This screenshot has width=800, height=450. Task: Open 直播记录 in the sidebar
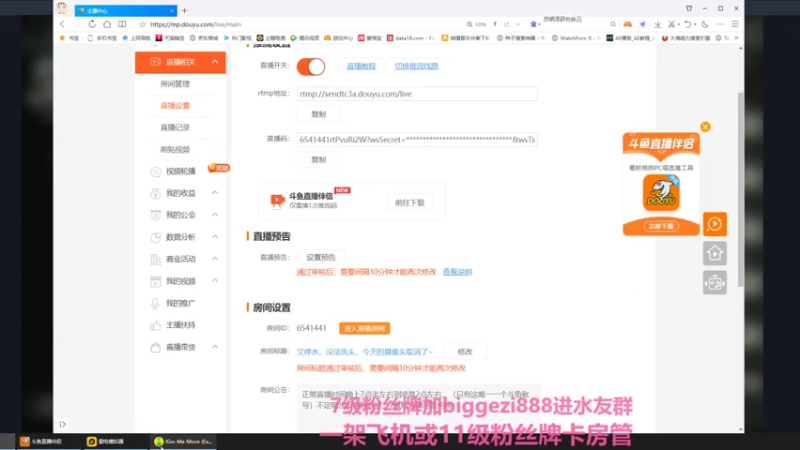(x=175, y=128)
